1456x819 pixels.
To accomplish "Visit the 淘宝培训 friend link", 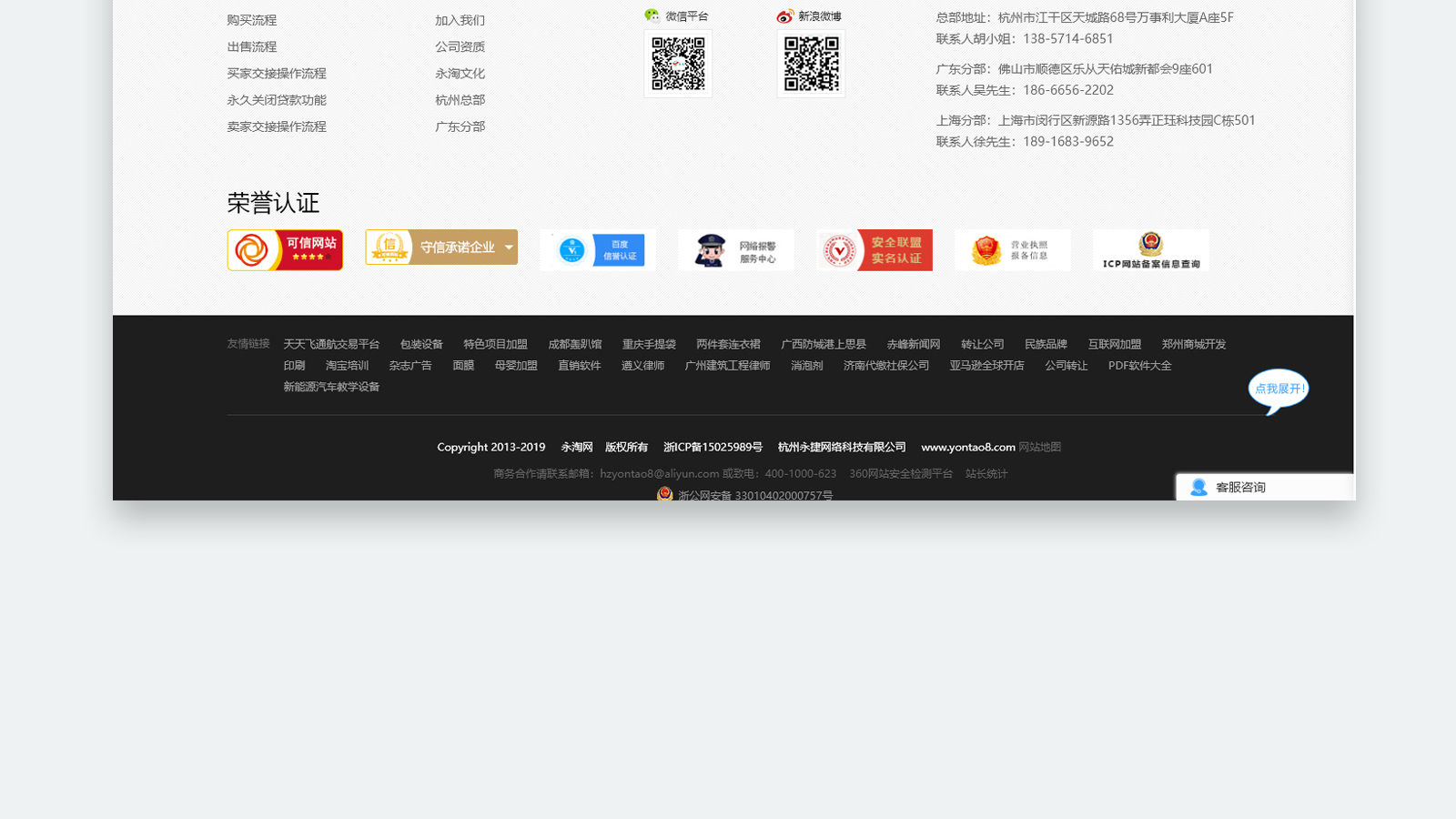I will (x=347, y=366).
